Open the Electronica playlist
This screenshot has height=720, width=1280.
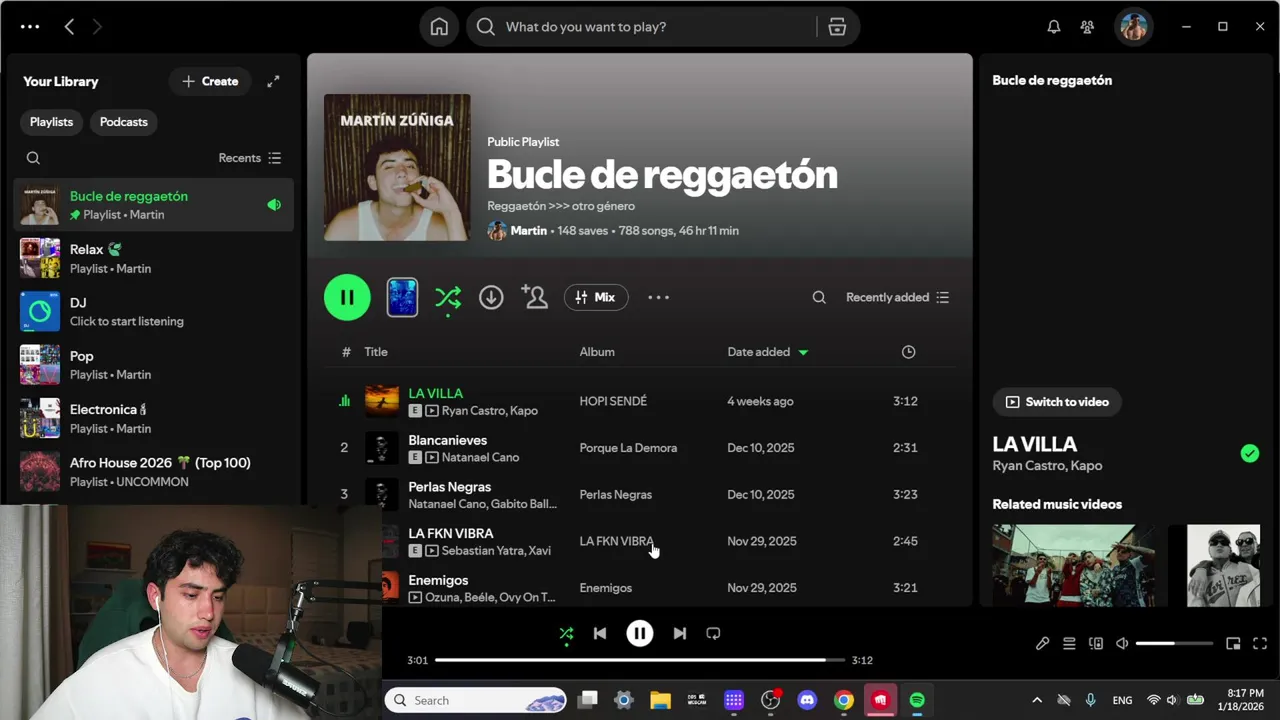[x=154, y=418]
